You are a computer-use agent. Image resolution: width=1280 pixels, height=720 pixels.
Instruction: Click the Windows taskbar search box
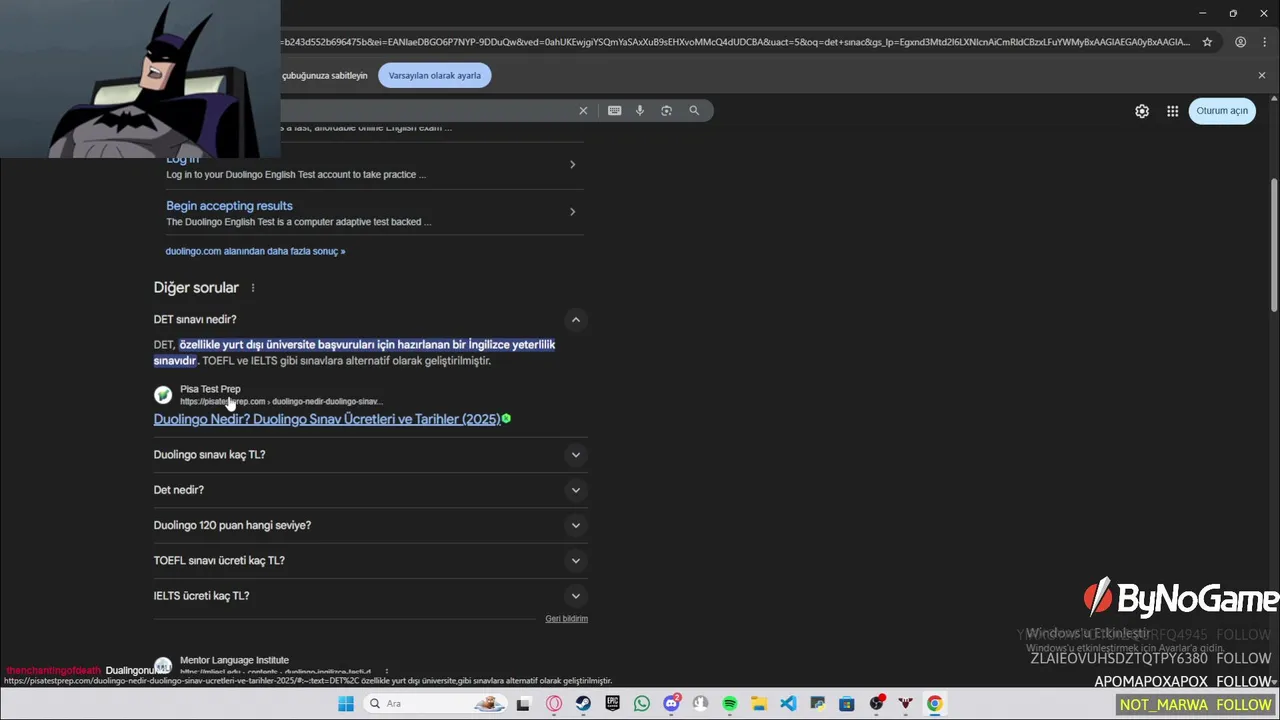[434, 704]
